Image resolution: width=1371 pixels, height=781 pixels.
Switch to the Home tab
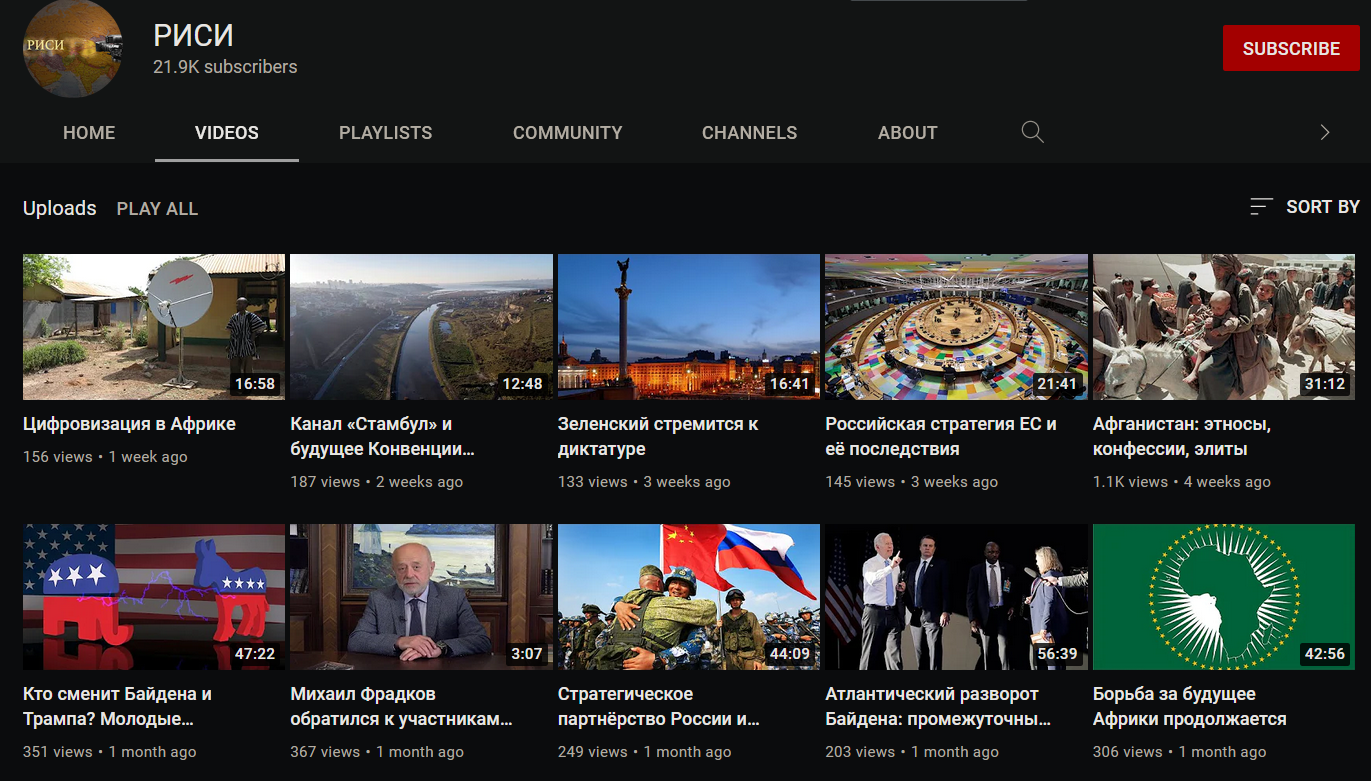point(89,133)
